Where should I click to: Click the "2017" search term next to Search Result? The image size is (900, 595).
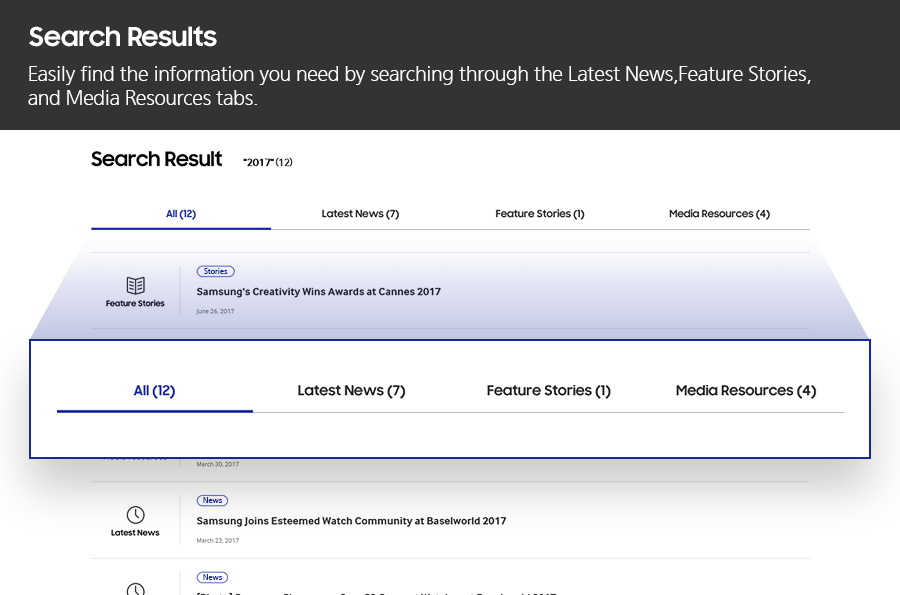tap(258, 162)
